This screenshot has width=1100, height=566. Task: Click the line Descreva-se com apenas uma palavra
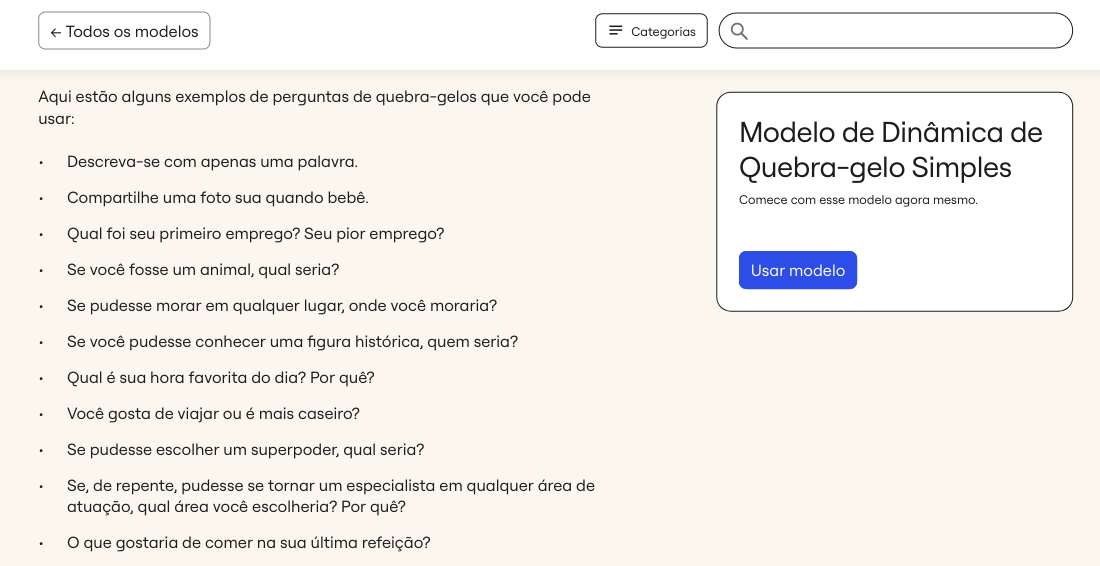pos(212,162)
